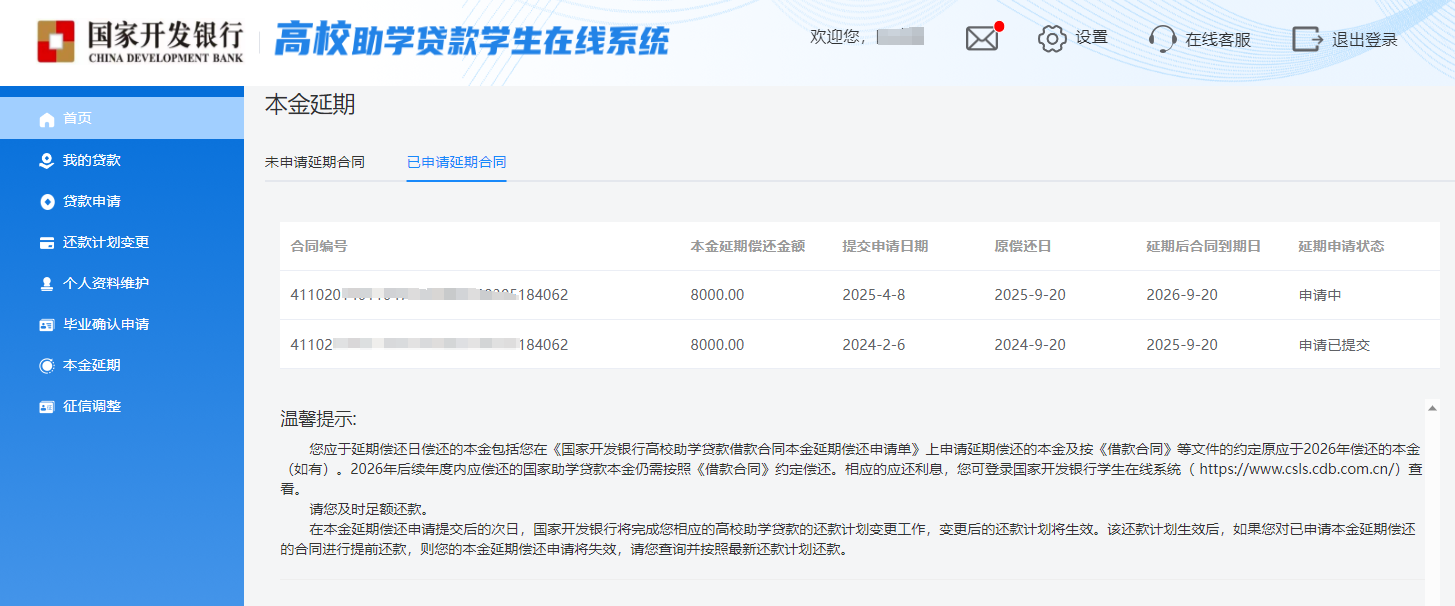Image resolution: width=1455 pixels, height=606 pixels.
Task: Select the 已申请延期合同 tab
Action: (456, 162)
